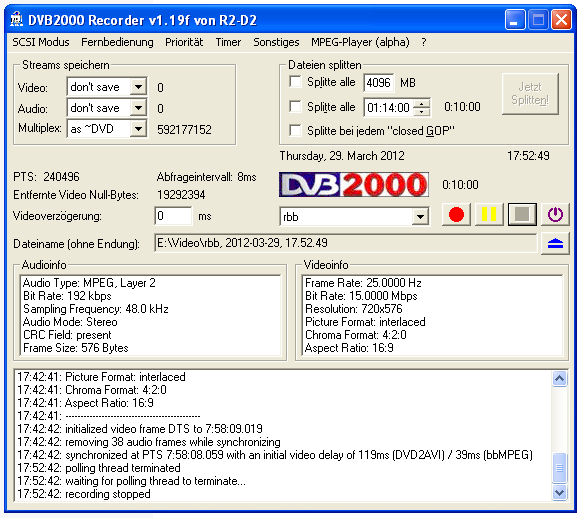
Task: Increase split time with up spinner arrow
Action: point(422,103)
